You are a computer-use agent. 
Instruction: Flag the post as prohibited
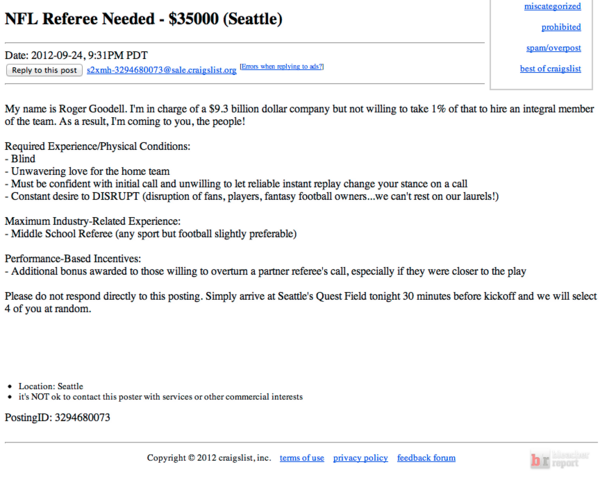pos(561,27)
